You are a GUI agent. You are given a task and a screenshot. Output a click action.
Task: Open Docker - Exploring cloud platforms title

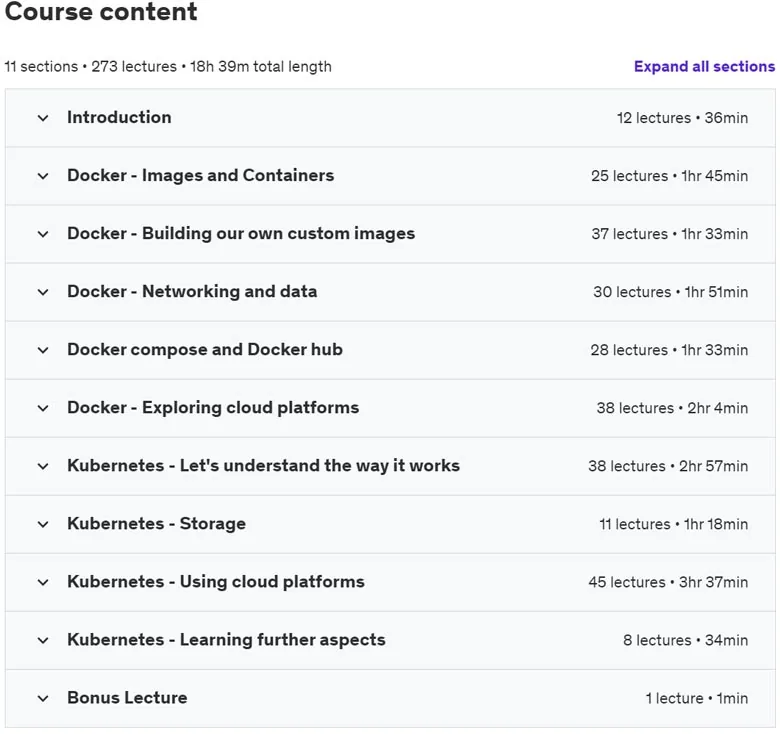[x=213, y=408]
